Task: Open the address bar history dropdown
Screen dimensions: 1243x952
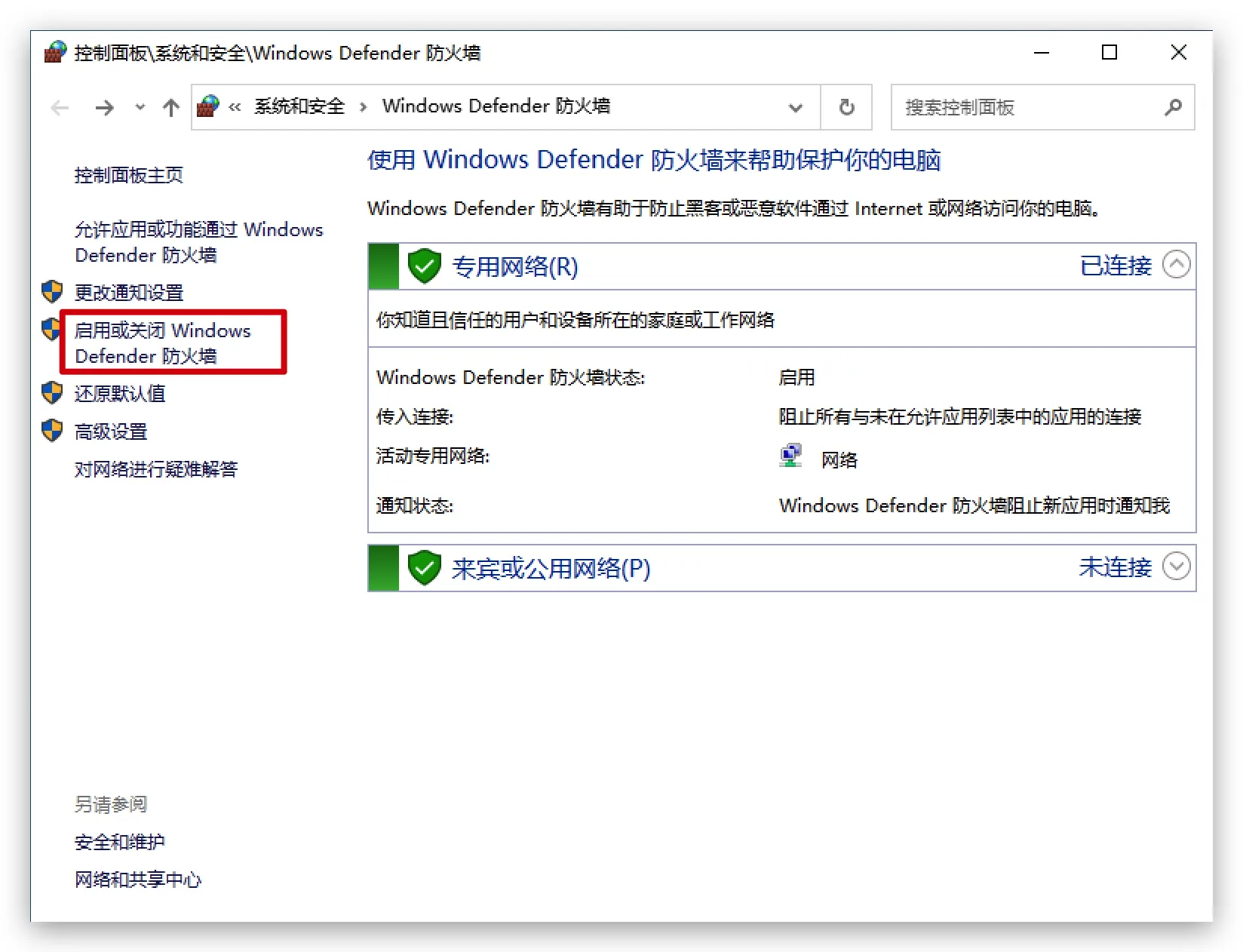Action: [795, 108]
